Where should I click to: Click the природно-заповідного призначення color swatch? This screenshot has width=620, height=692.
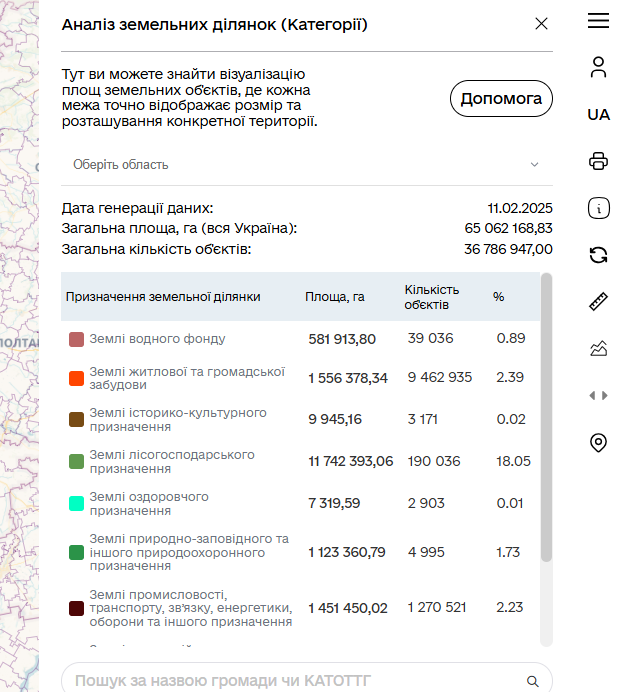[x=76, y=552]
